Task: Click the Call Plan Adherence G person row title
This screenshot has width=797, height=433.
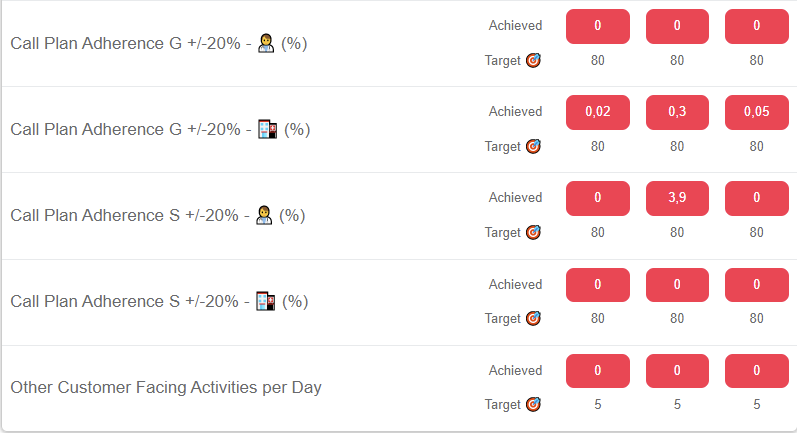Action: coord(125,43)
